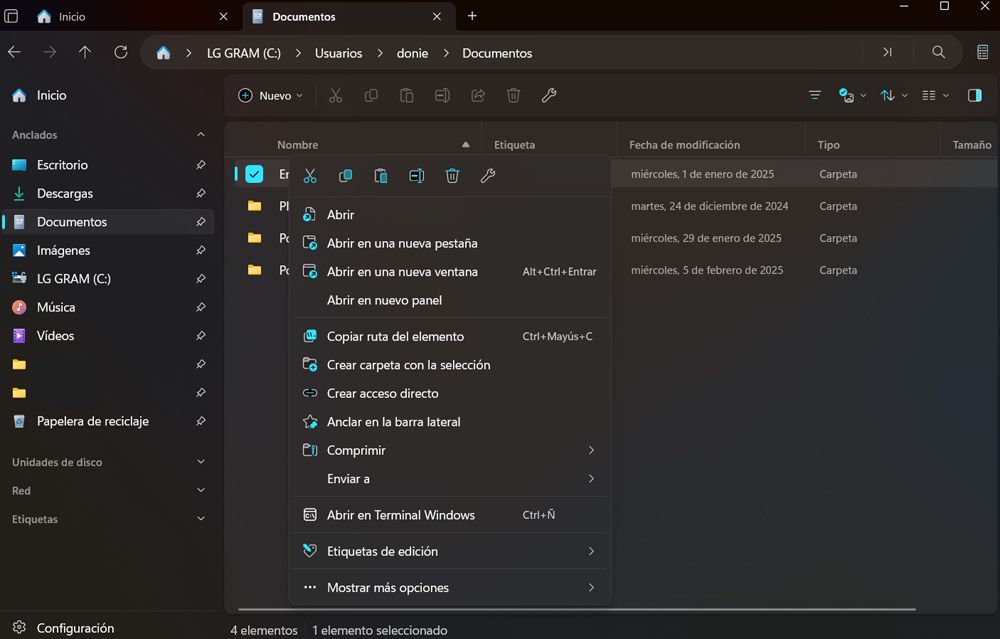Select Abrir en Terminal Windows
This screenshot has width=1000, height=639.
click(450, 515)
